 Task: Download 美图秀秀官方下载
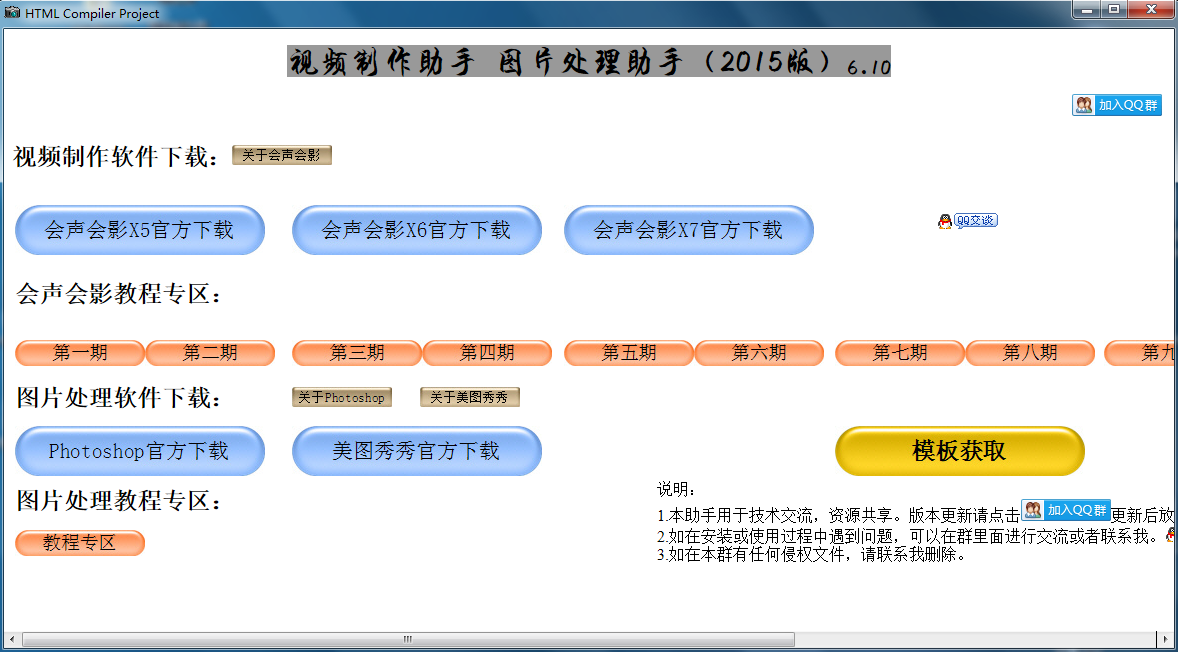[x=417, y=451]
